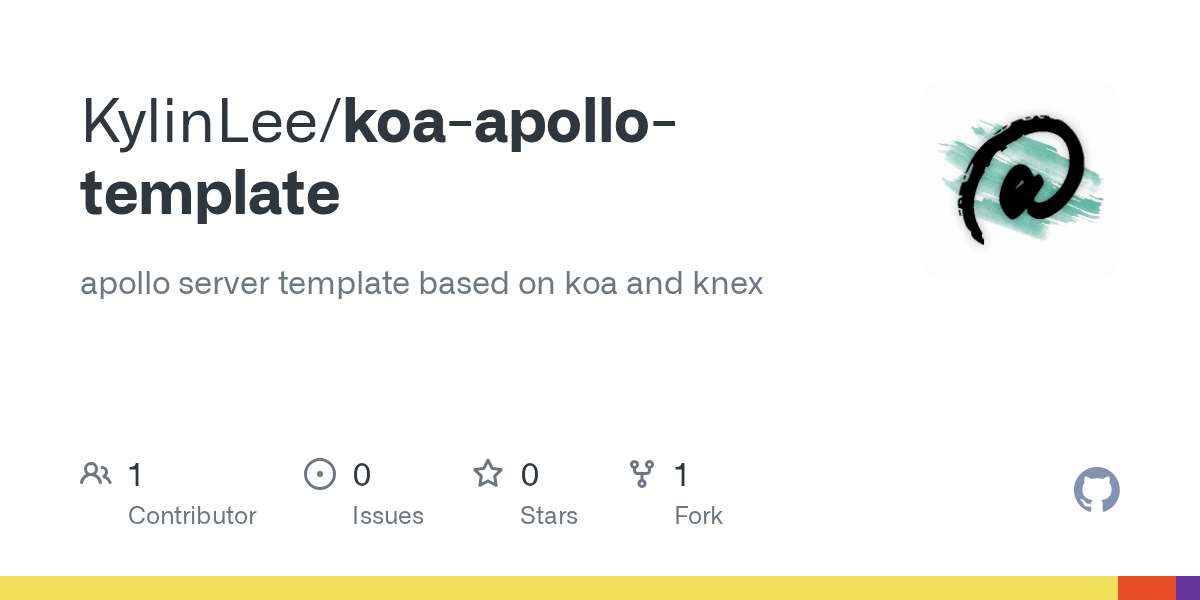This screenshot has width=1200, height=600.
Task: Click the stars count number 0
Action: pyautogui.click(x=530, y=475)
